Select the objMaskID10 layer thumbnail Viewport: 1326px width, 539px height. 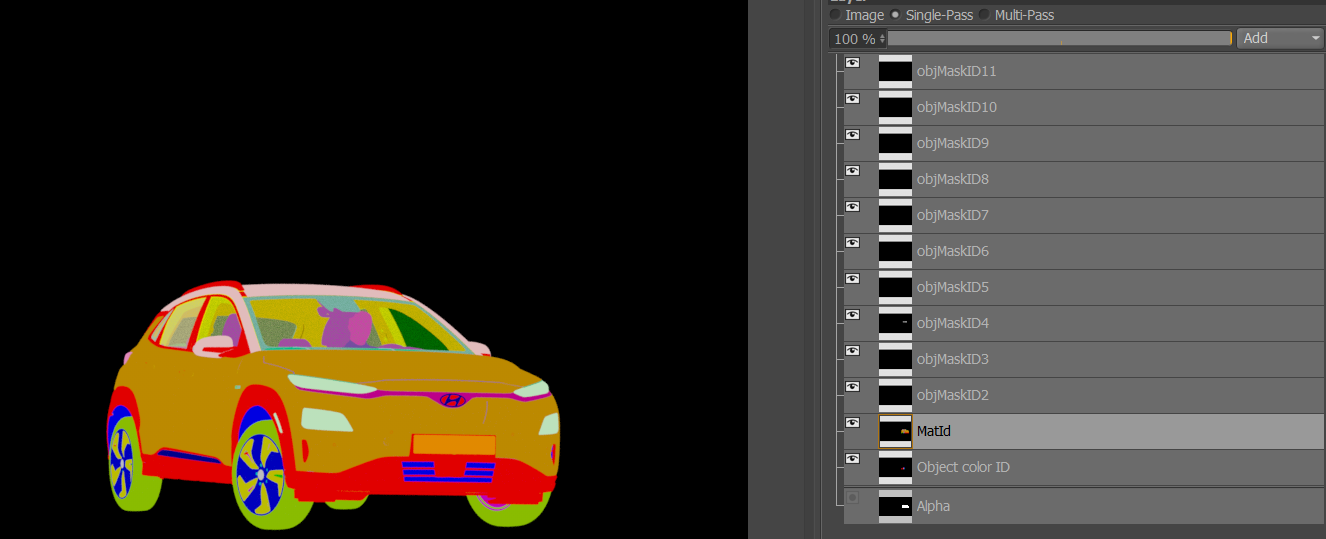click(896, 107)
